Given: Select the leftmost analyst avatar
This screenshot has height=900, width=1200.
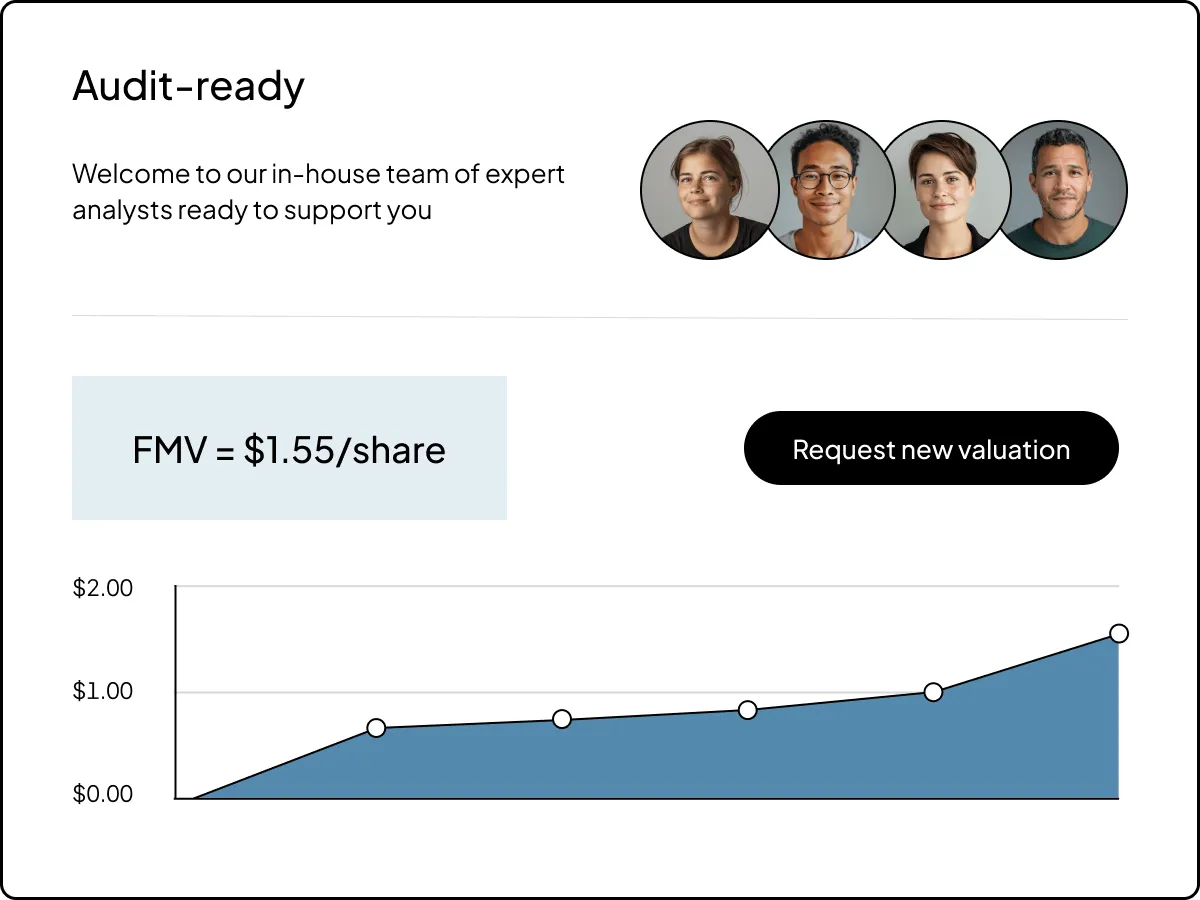Looking at the screenshot, I should (x=705, y=190).
